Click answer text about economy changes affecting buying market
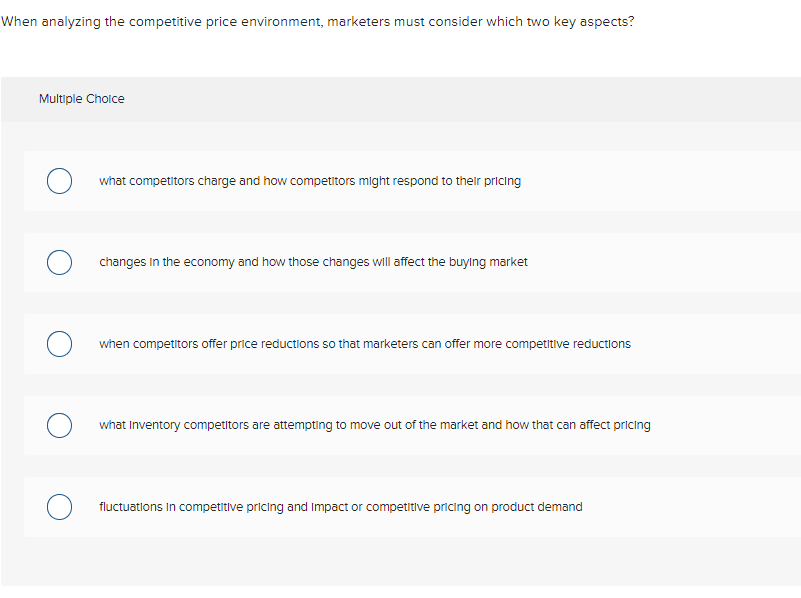 (313, 262)
